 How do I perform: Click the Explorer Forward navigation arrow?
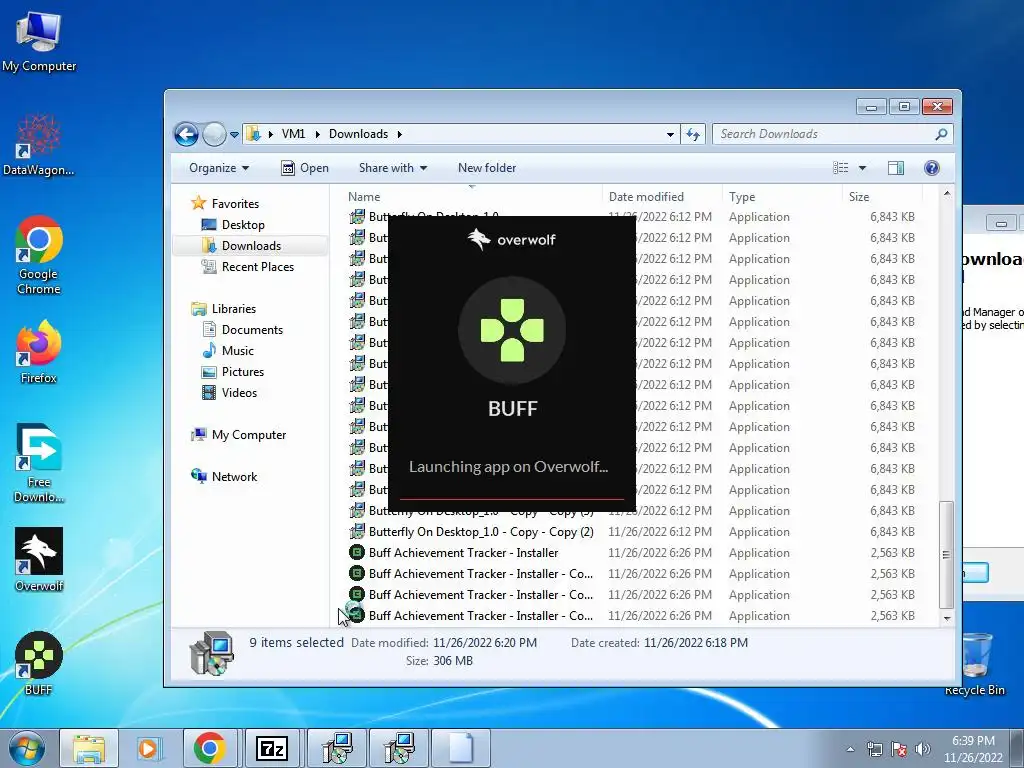click(214, 135)
